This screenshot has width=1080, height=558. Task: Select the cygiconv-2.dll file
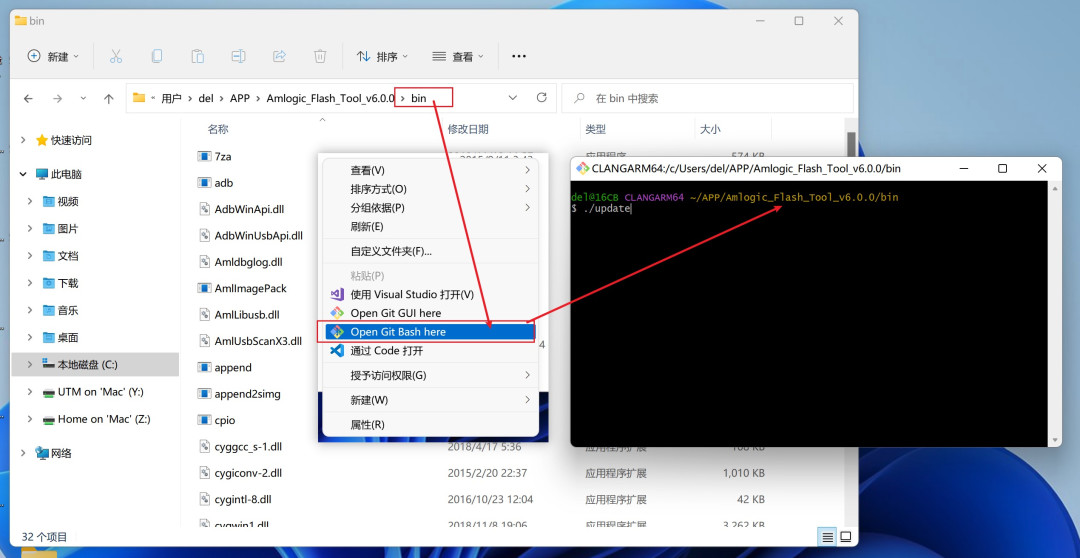(x=240, y=473)
